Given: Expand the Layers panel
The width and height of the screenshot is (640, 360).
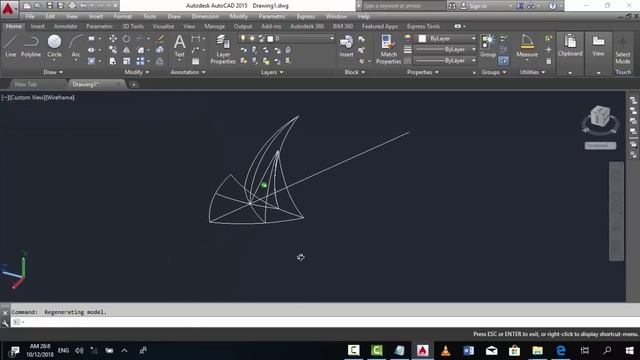Looking at the screenshot, I should pyautogui.click(x=272, y=72).
